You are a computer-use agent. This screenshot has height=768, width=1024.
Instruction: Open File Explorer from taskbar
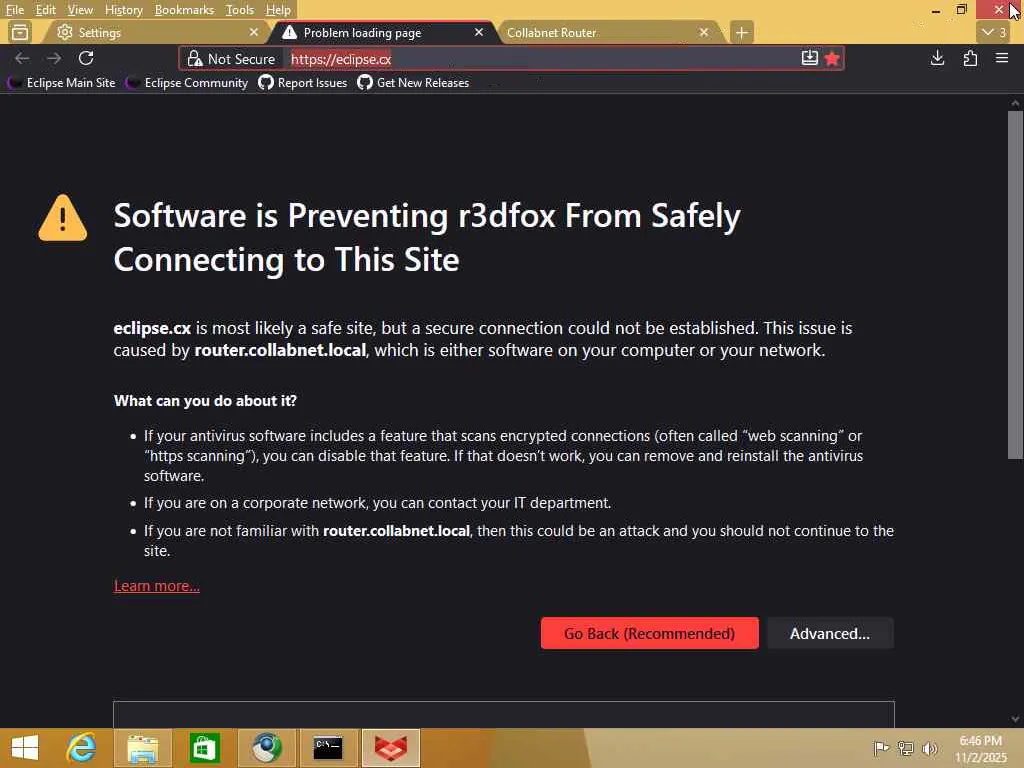click(143, 748)
